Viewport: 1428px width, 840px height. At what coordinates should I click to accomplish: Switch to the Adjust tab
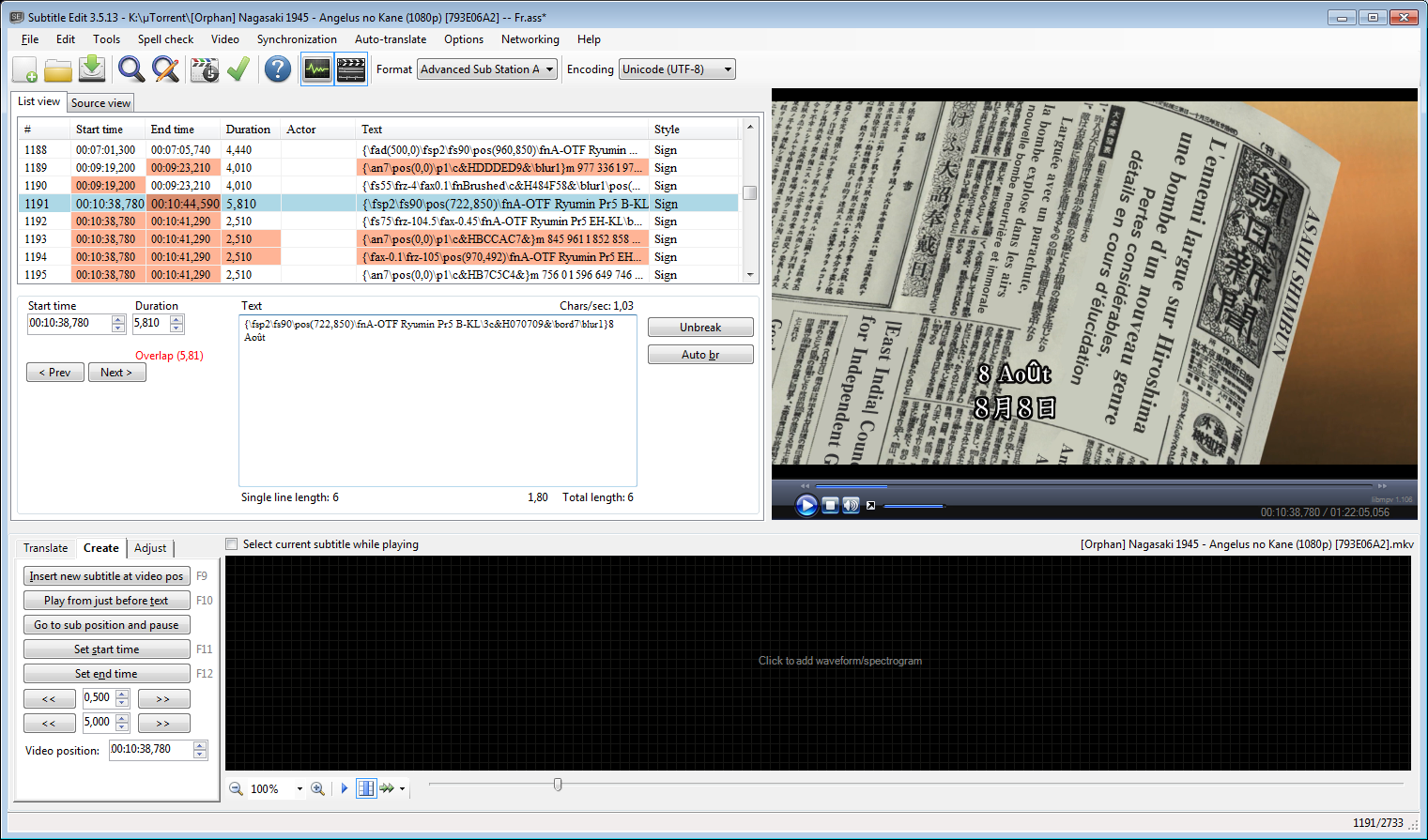150,548
